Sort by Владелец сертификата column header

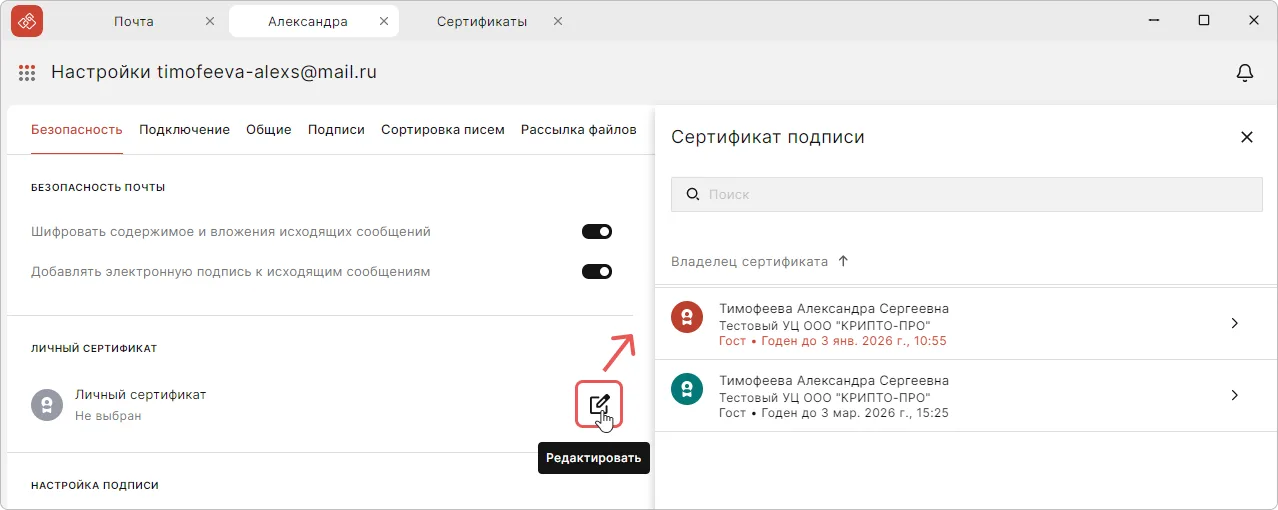[749, 261]
